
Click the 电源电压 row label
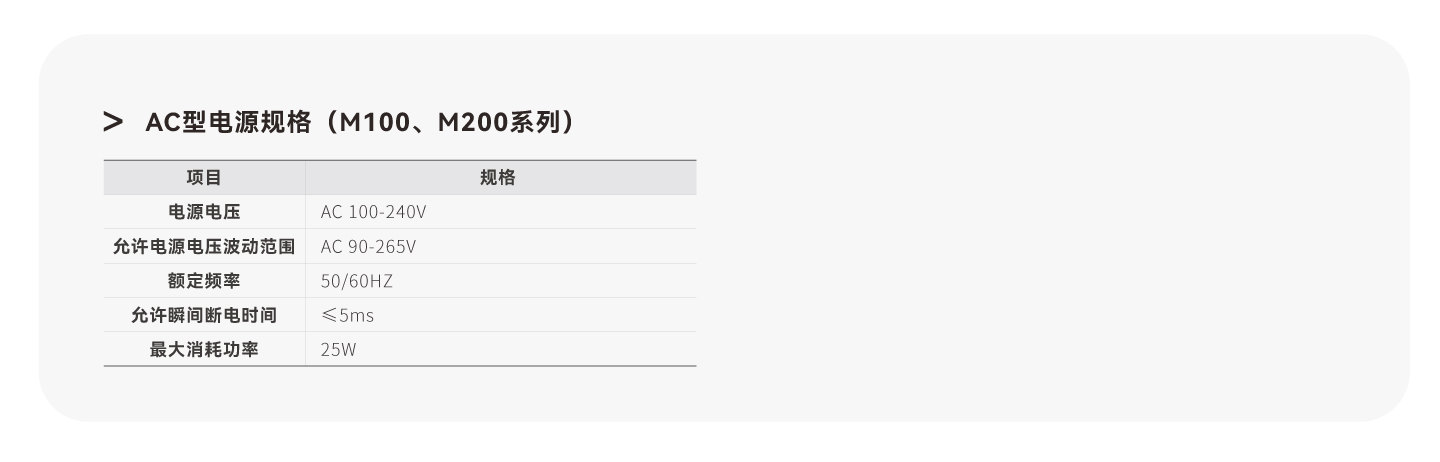(x=204, y=212)
